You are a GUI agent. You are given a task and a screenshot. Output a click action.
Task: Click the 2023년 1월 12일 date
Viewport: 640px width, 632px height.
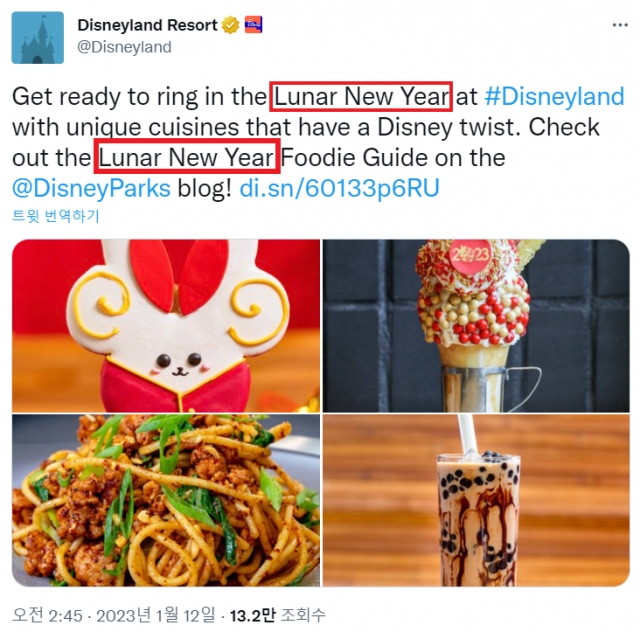(x=156, y=615)
